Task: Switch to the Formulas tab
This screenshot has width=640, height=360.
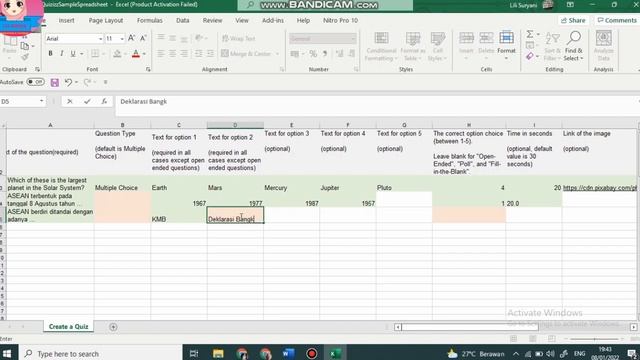Action: tap(149, 20)
